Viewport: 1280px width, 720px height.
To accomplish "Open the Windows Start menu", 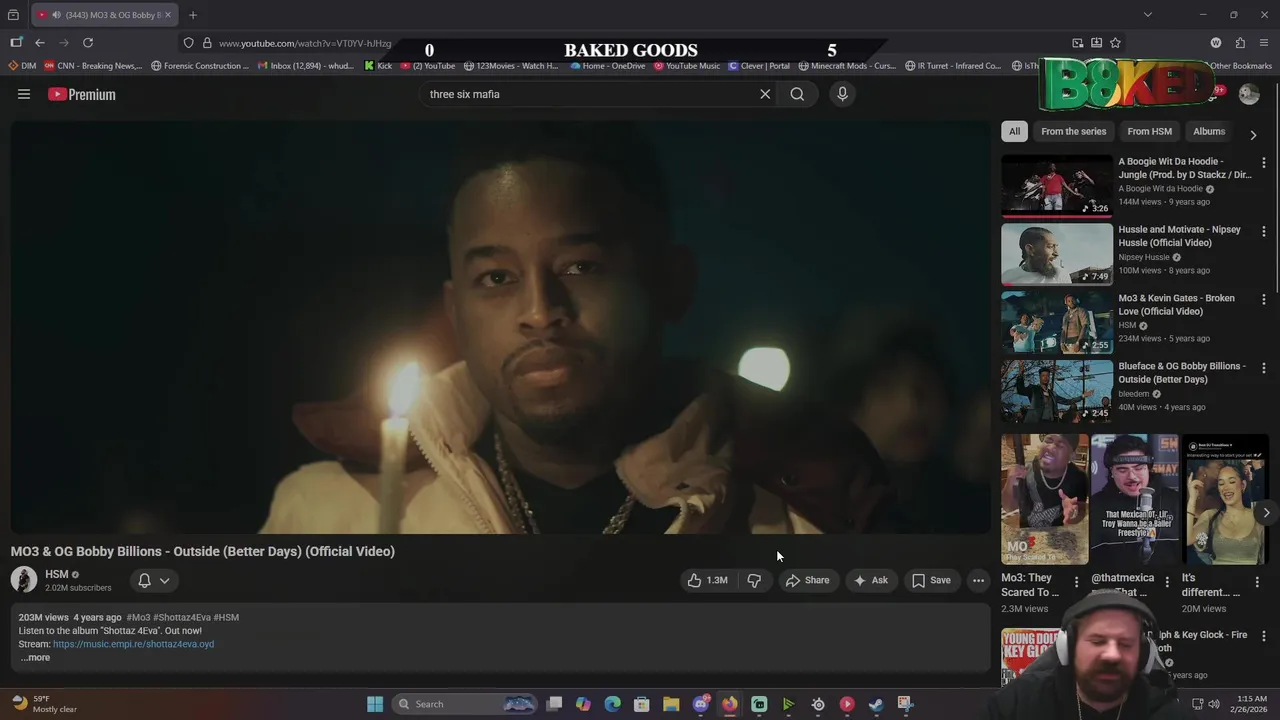I will tap(375, 704).
